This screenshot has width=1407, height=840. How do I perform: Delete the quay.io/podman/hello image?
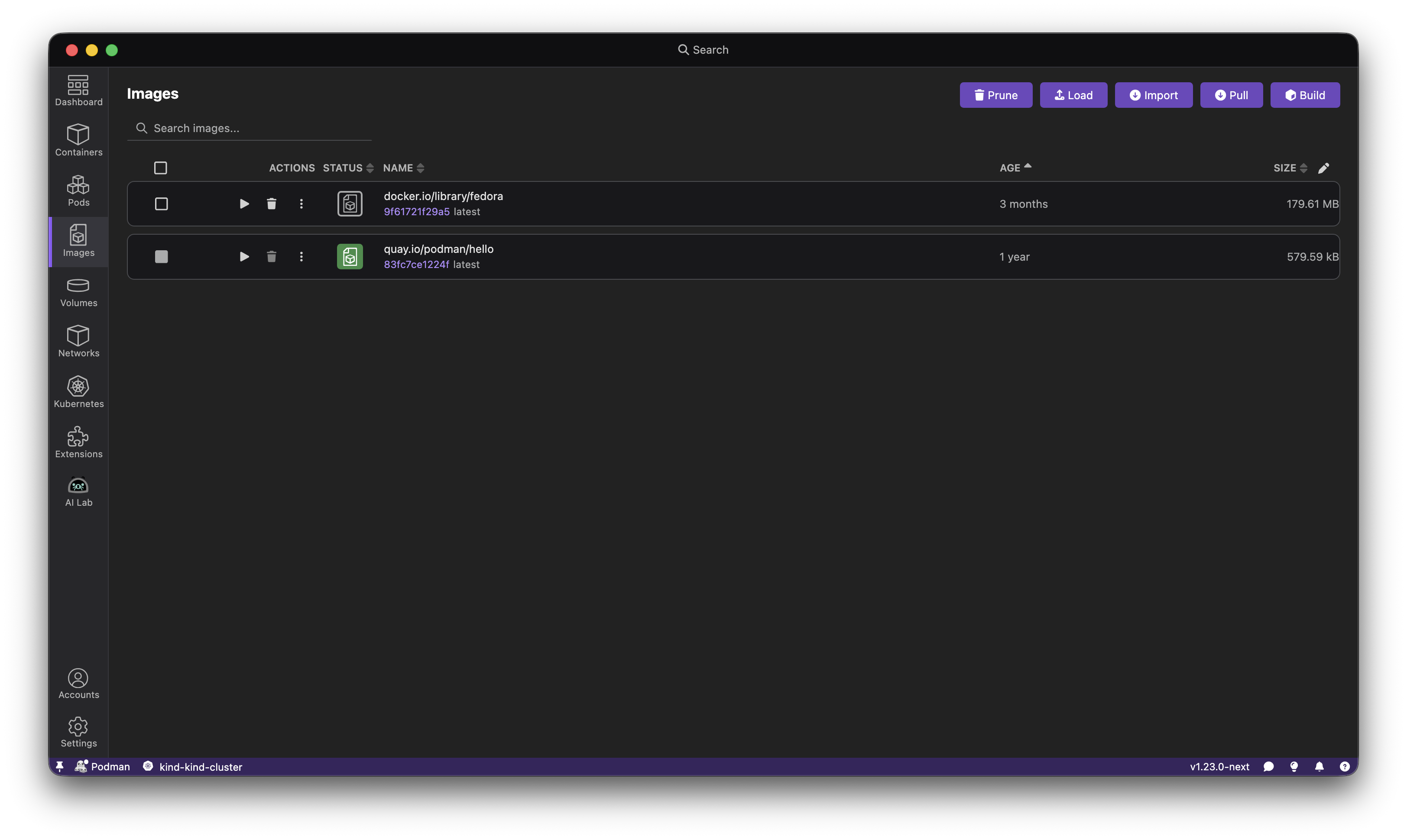(x=271, y=256)
